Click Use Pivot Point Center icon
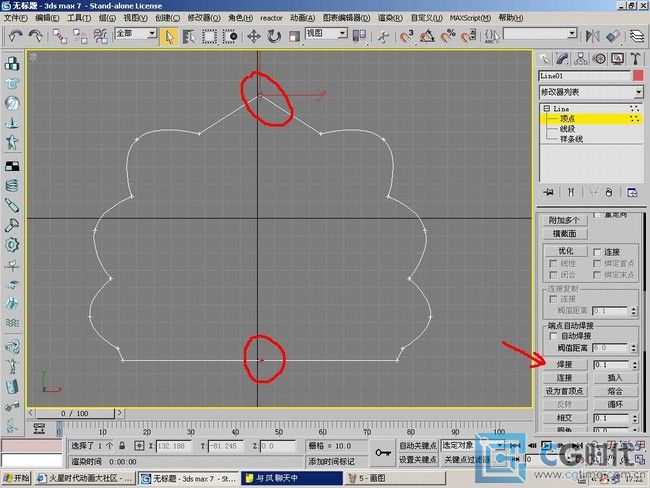 coord(359,36)
